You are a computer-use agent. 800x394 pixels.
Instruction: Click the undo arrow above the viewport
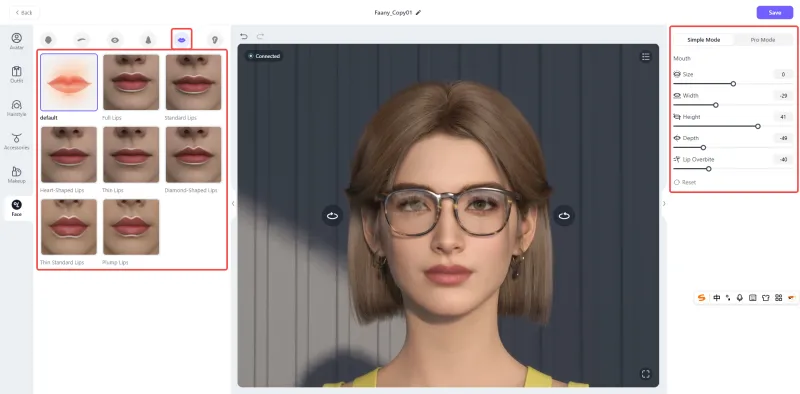[244, 36]
